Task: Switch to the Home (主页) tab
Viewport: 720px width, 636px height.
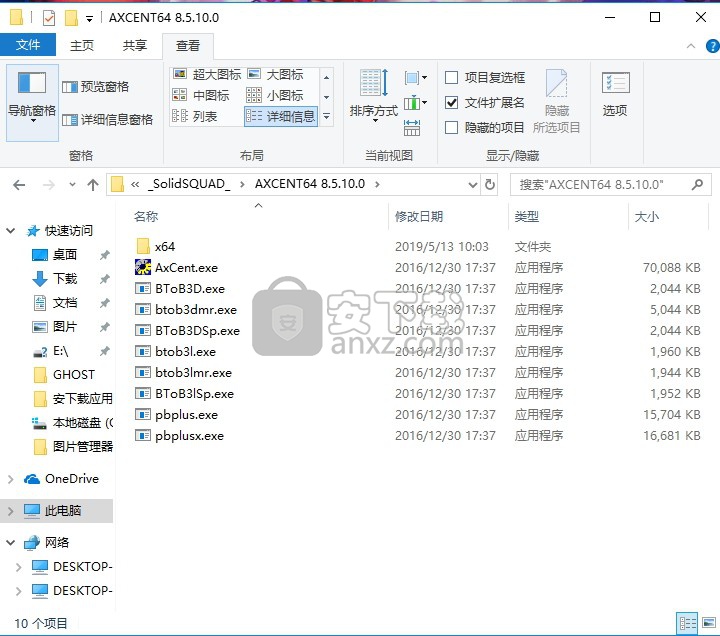Action: coord(82,45)
